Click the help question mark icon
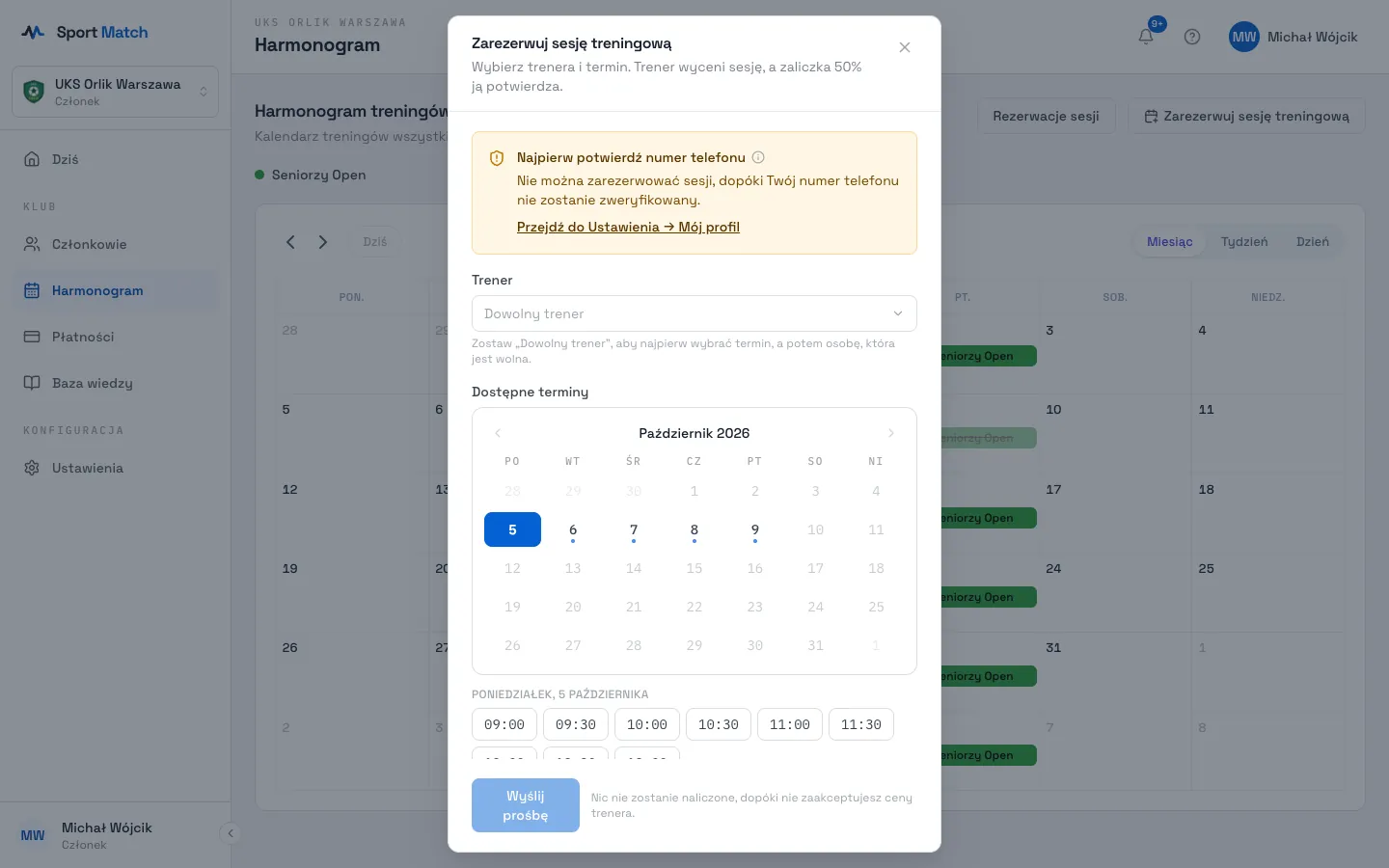1389x868 pixels. pyautogui.click(x=1192, y=37)
